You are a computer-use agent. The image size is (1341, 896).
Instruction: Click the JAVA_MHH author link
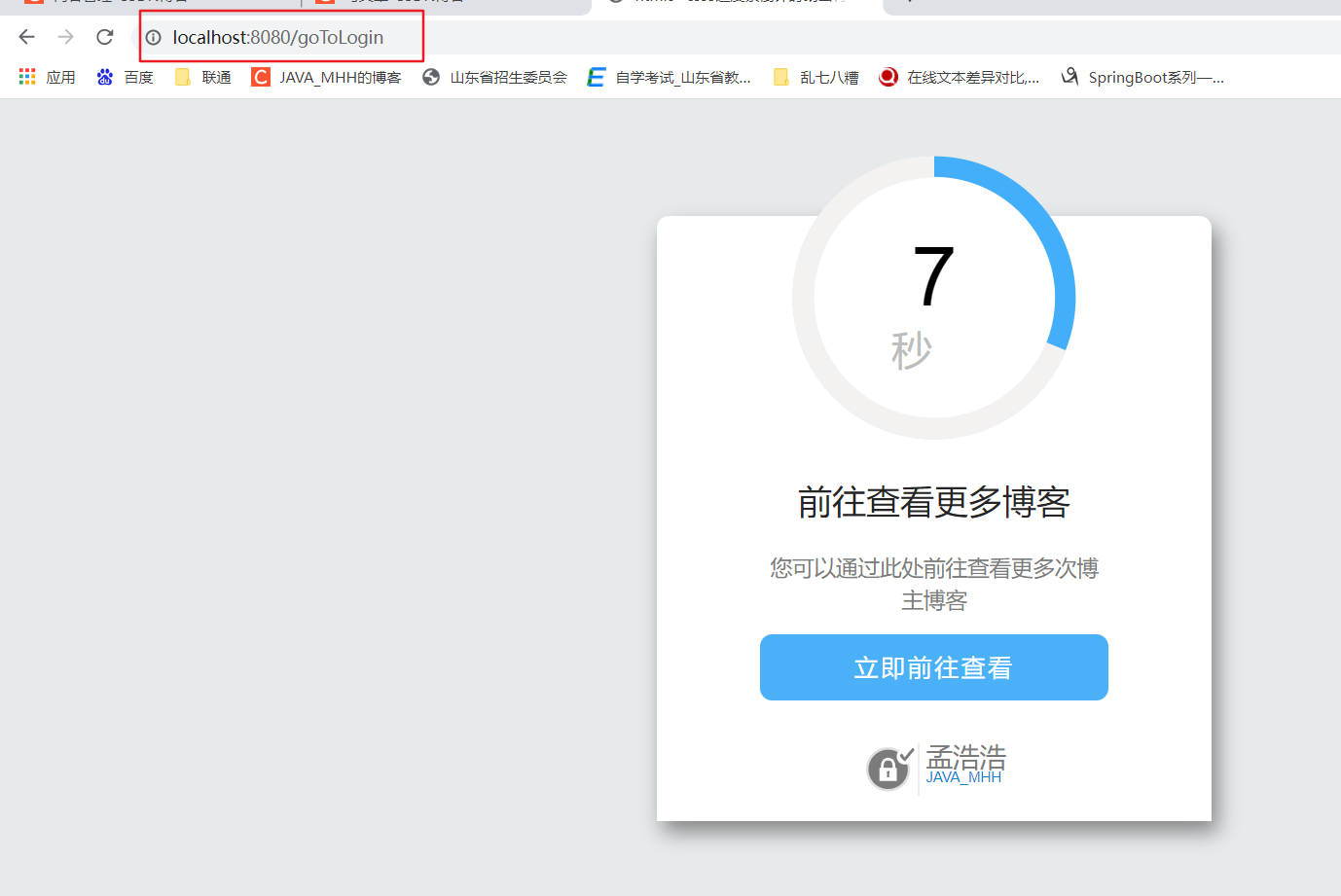[x=964, y=777]
